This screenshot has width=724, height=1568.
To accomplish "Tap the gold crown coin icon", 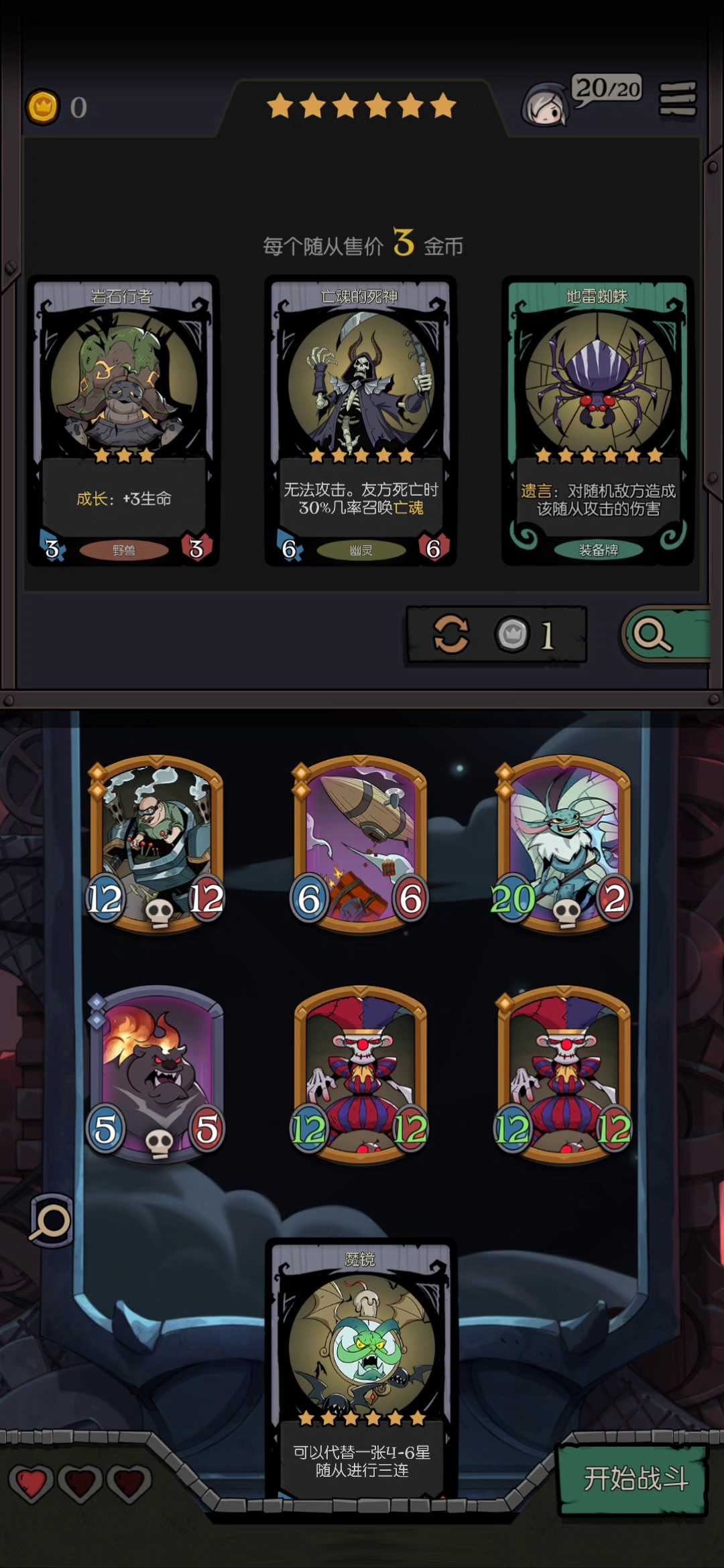I will click(43, 107).
